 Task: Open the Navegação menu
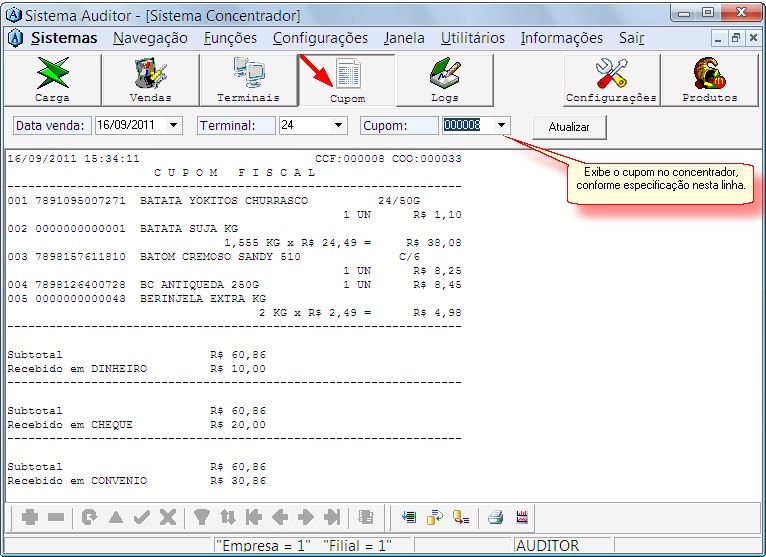(150, 38)
